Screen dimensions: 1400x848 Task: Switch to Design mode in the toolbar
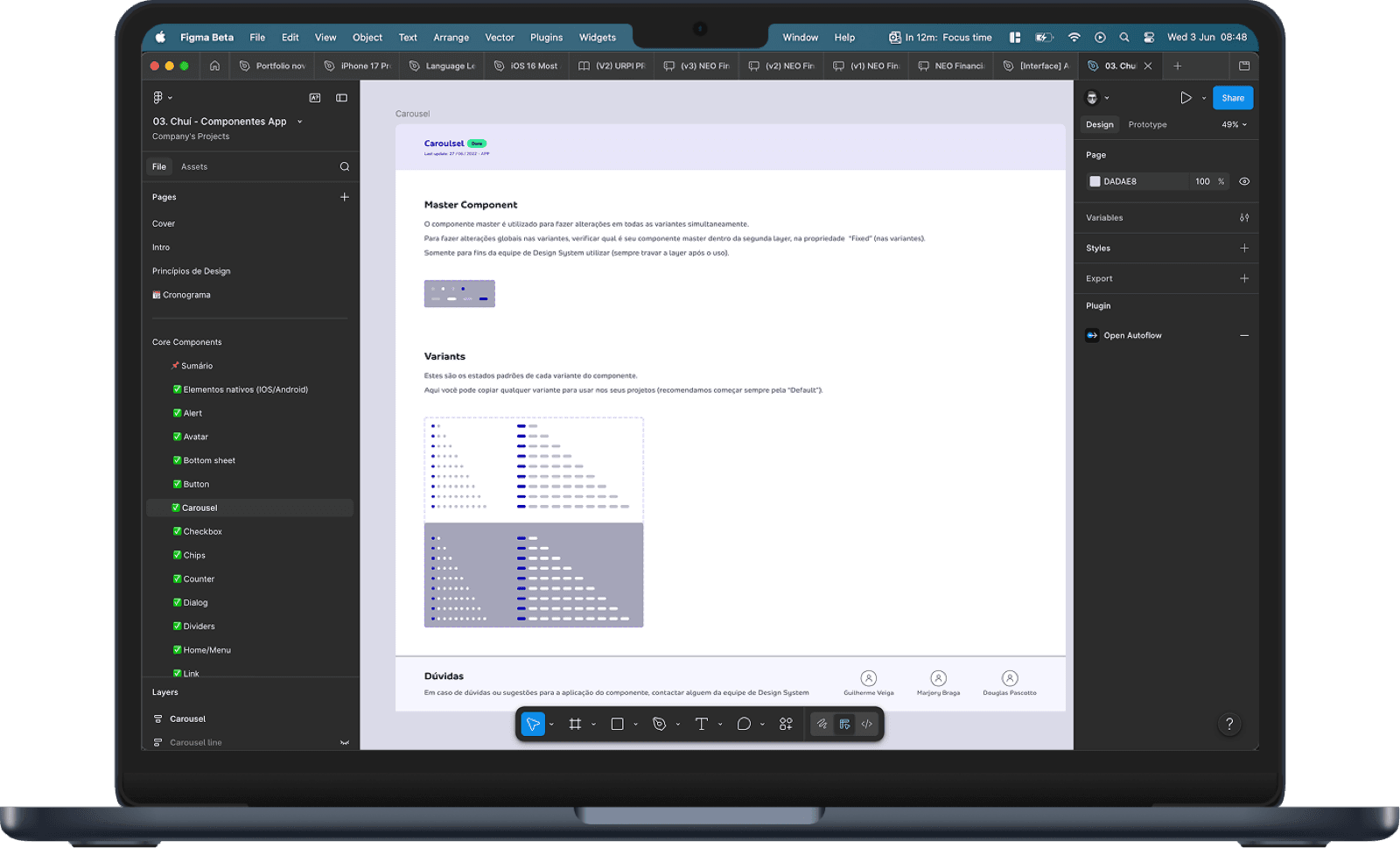pos(844,724)
